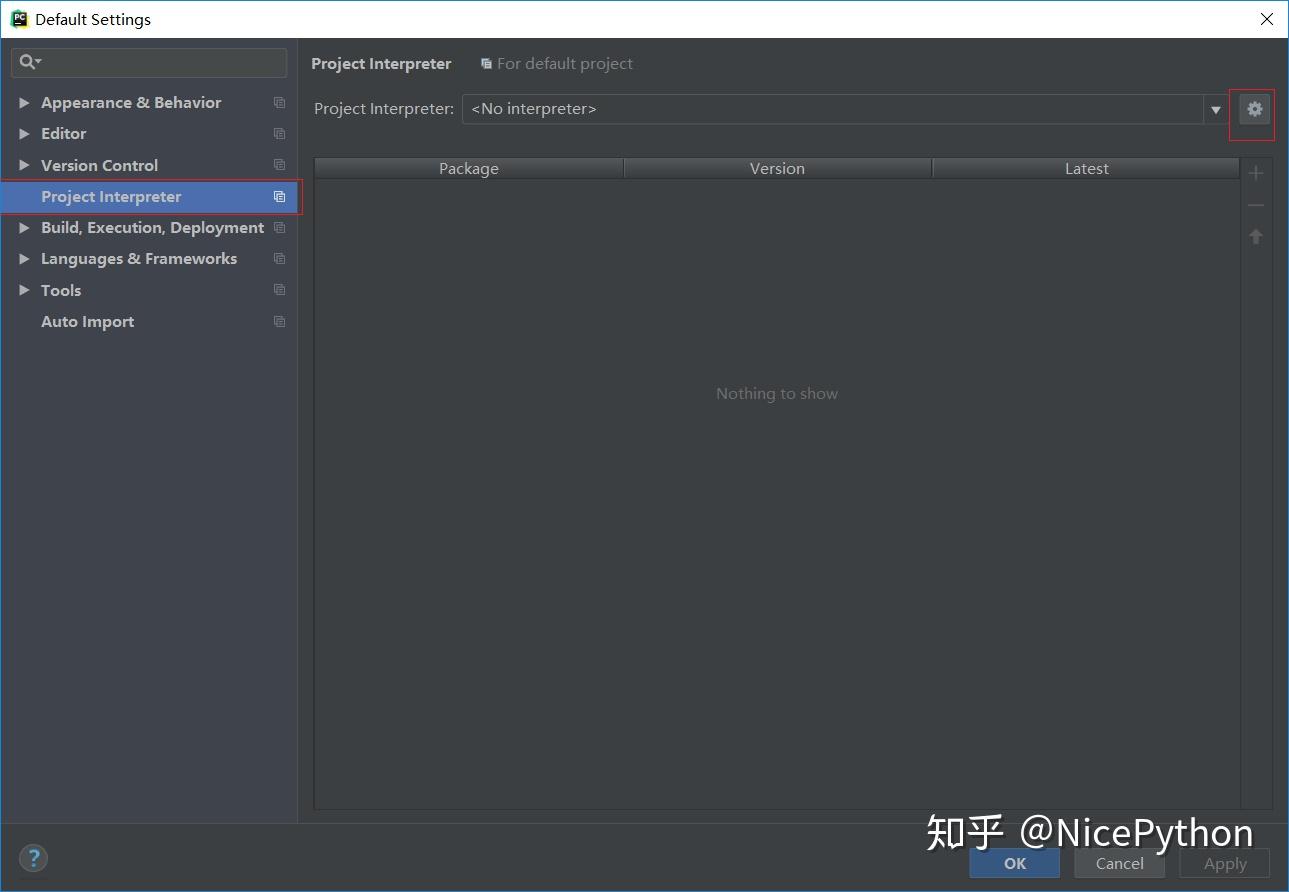The height and width of the screenshot is (892, 1289).
Task: Focus the settings search field
Action: pyautogui.click(x=149, y=62)
